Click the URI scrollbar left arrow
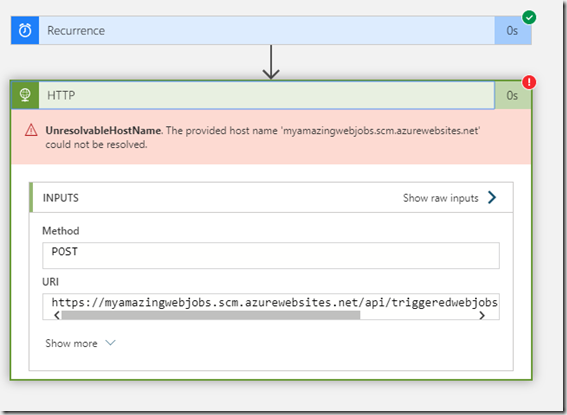Screen dimensions: 567x415 (x=57, y=315)
